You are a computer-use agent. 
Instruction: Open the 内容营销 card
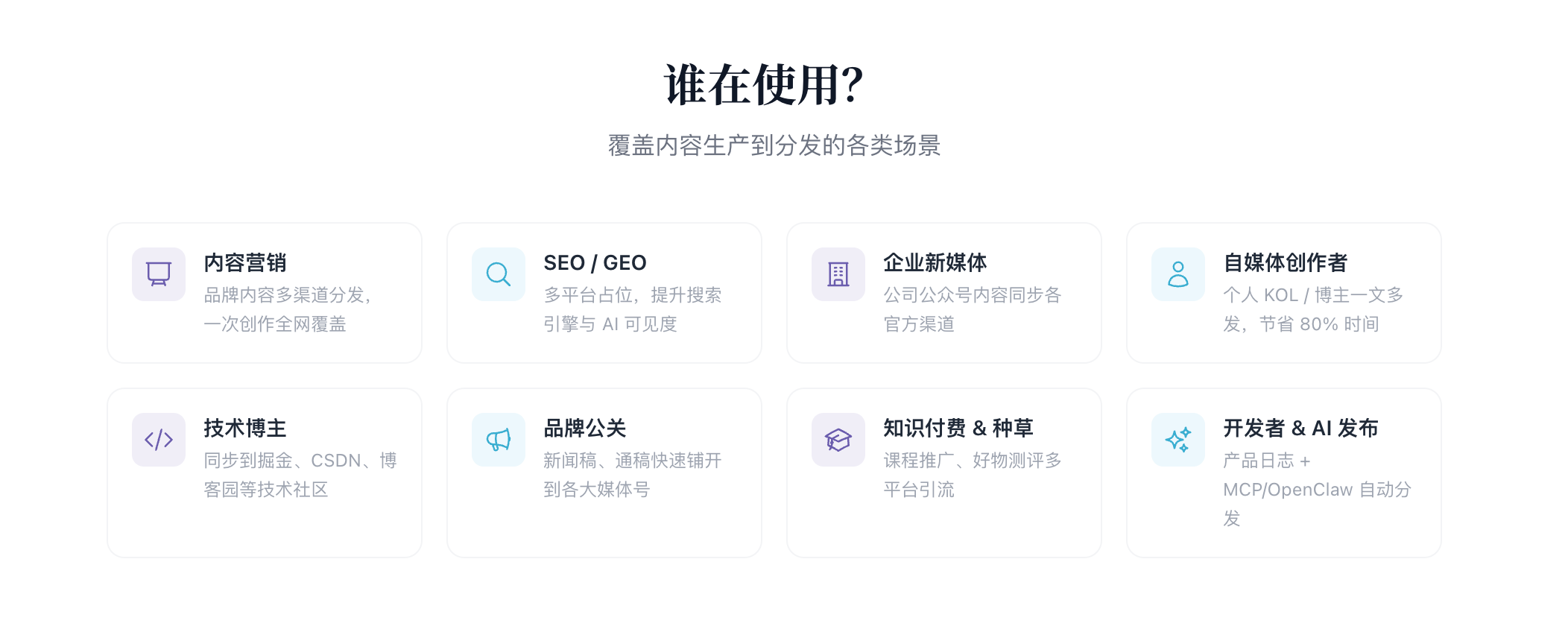pyautogui.click(x=265, y=292)
